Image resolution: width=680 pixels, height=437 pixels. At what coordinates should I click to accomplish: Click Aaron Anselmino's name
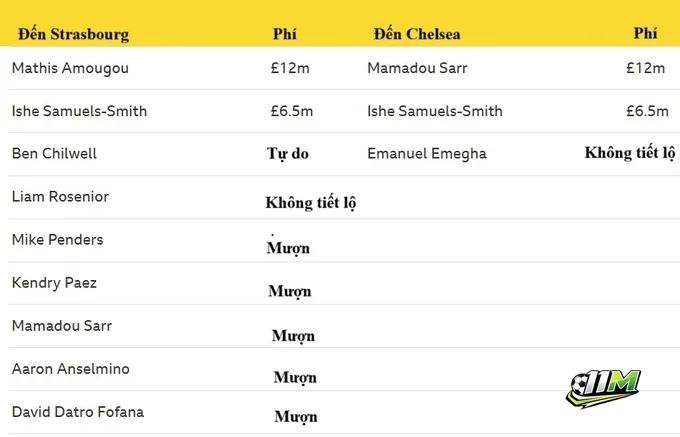70,369
